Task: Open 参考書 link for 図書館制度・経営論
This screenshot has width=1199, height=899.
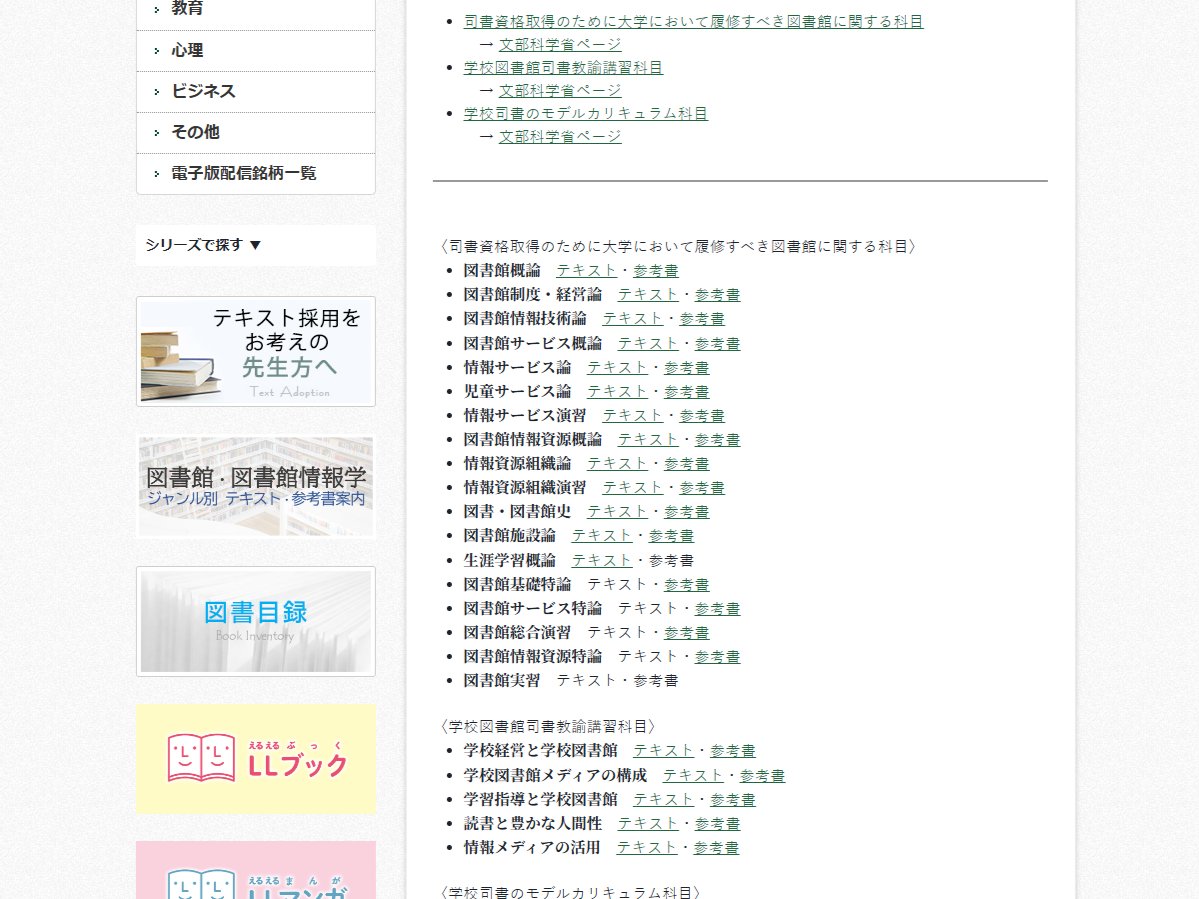Action: tap(717, 294)
